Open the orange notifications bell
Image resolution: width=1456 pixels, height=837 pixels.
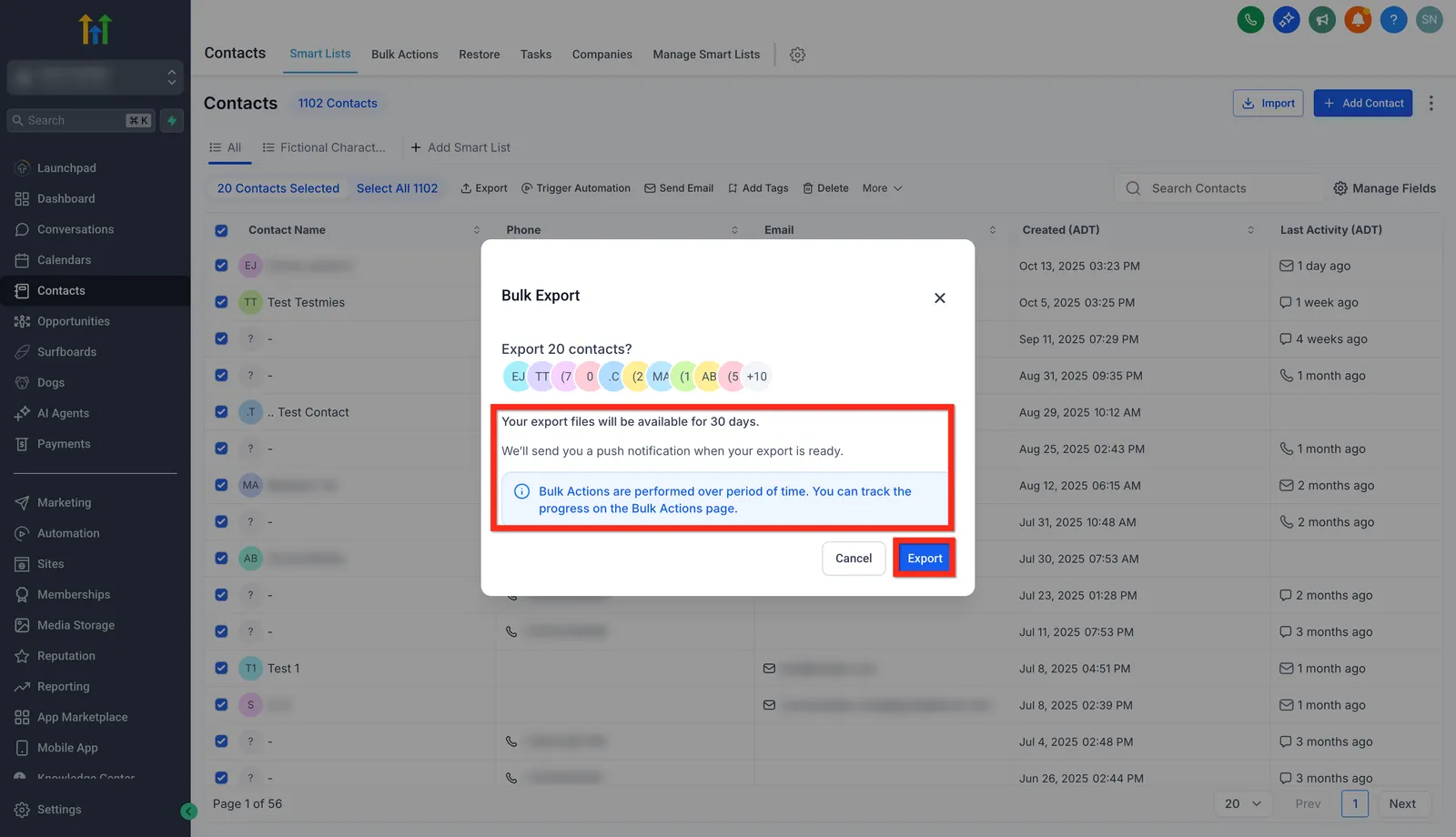(1358, 19)
